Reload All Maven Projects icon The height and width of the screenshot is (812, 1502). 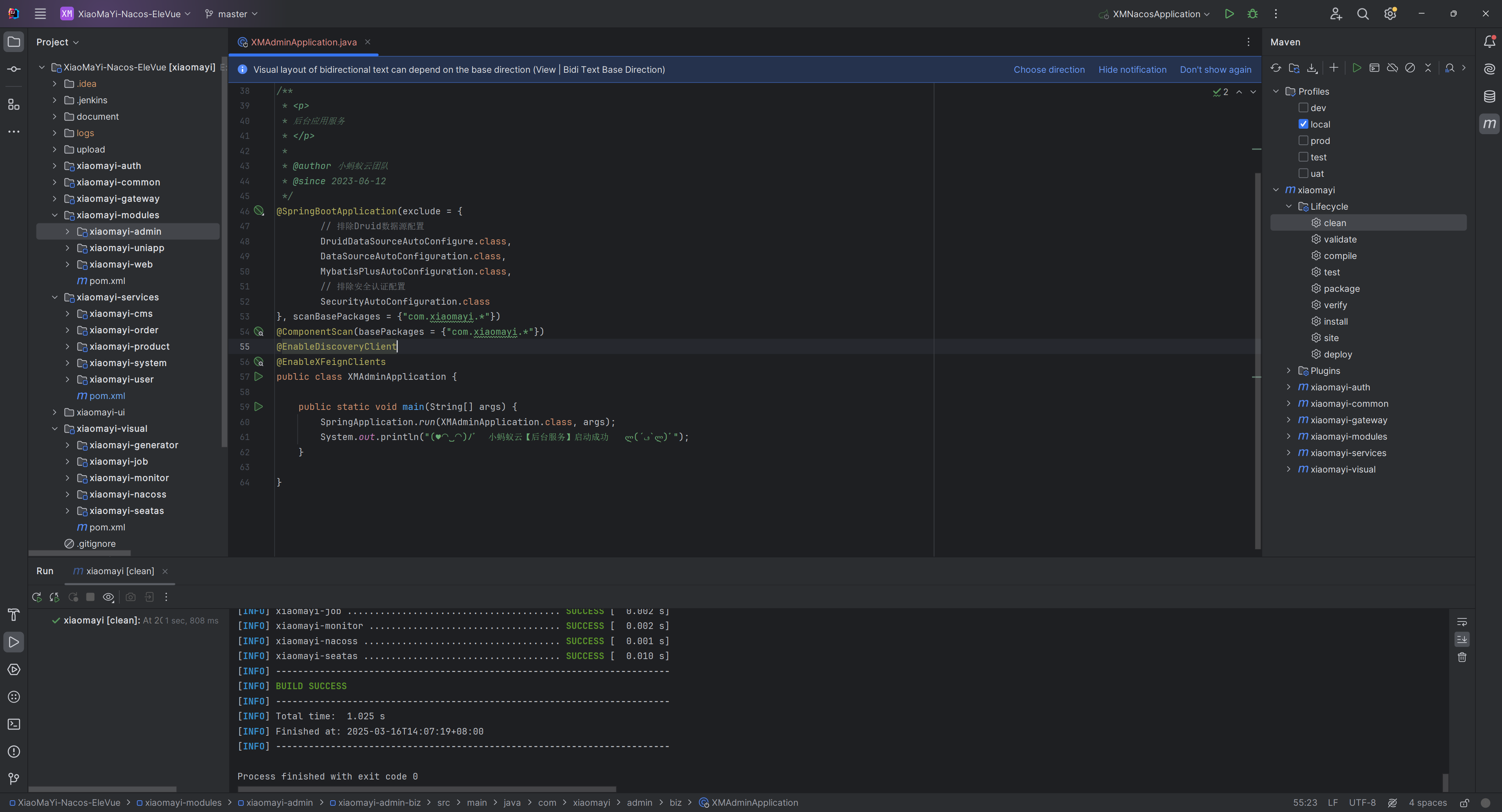(1276, 68)
